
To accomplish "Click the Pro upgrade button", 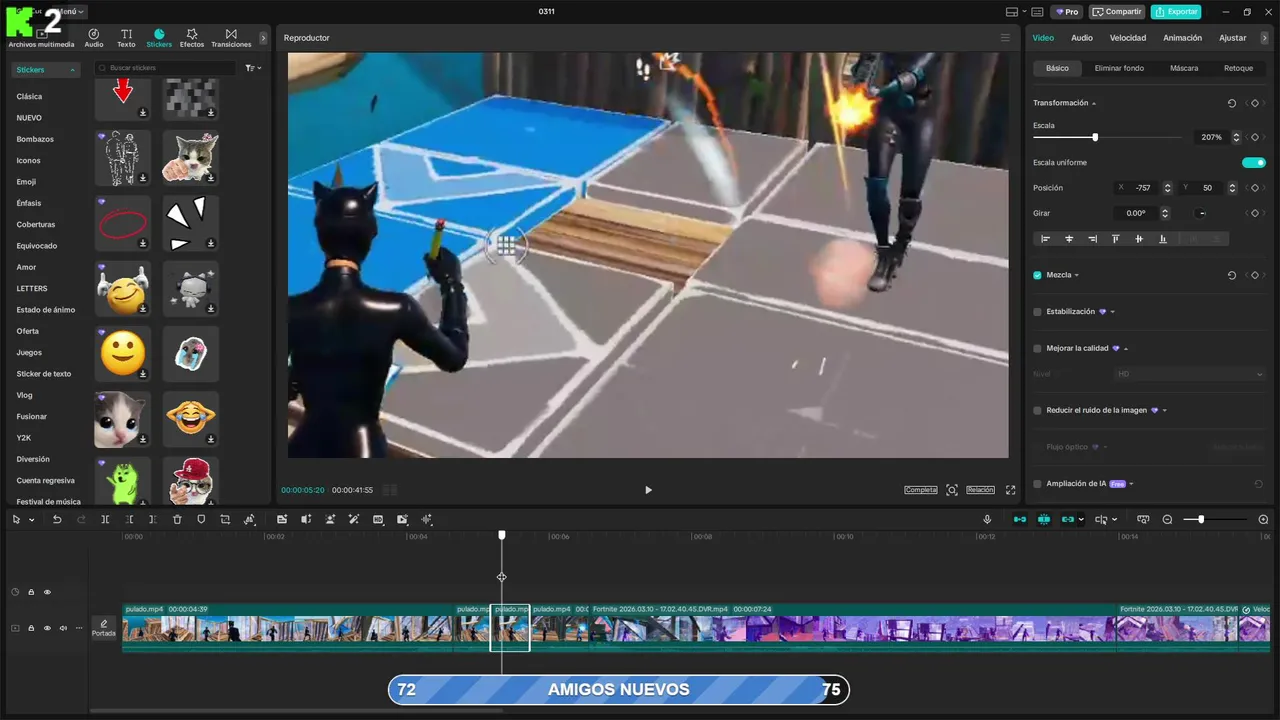I will pos(1067,12).
